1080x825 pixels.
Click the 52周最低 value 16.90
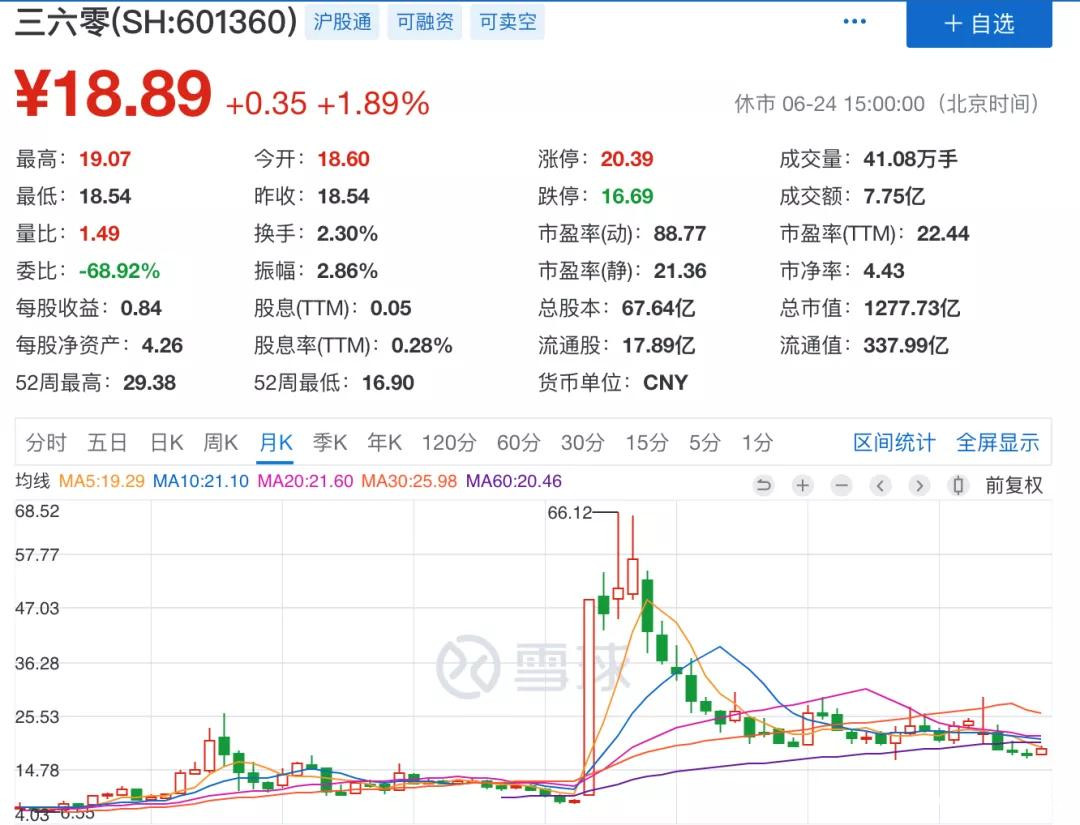point(388,382)
